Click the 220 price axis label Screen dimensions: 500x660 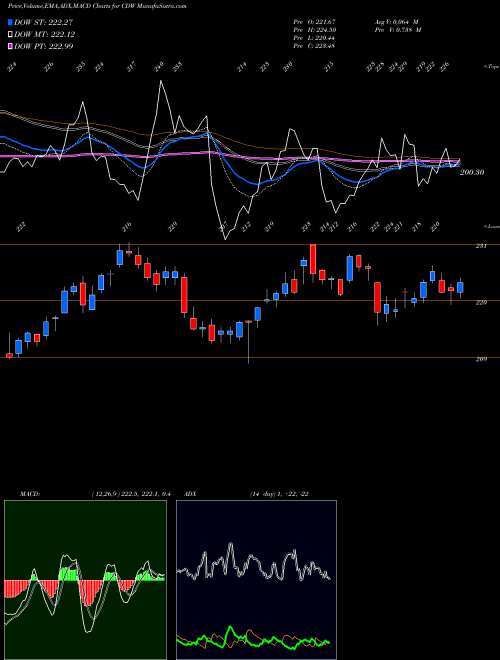point(481,302)
